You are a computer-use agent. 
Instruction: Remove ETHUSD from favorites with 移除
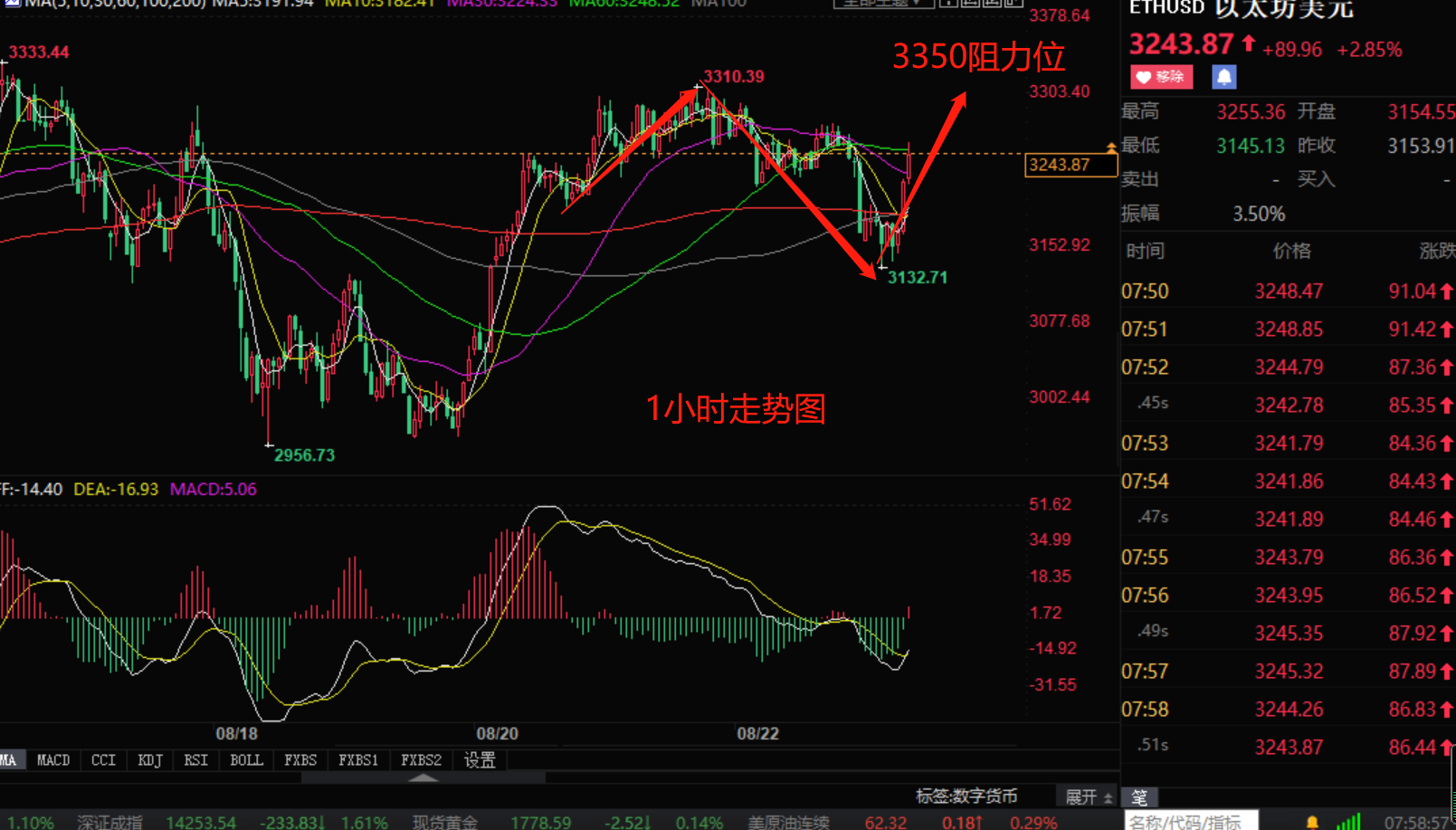coord(1161,77)
